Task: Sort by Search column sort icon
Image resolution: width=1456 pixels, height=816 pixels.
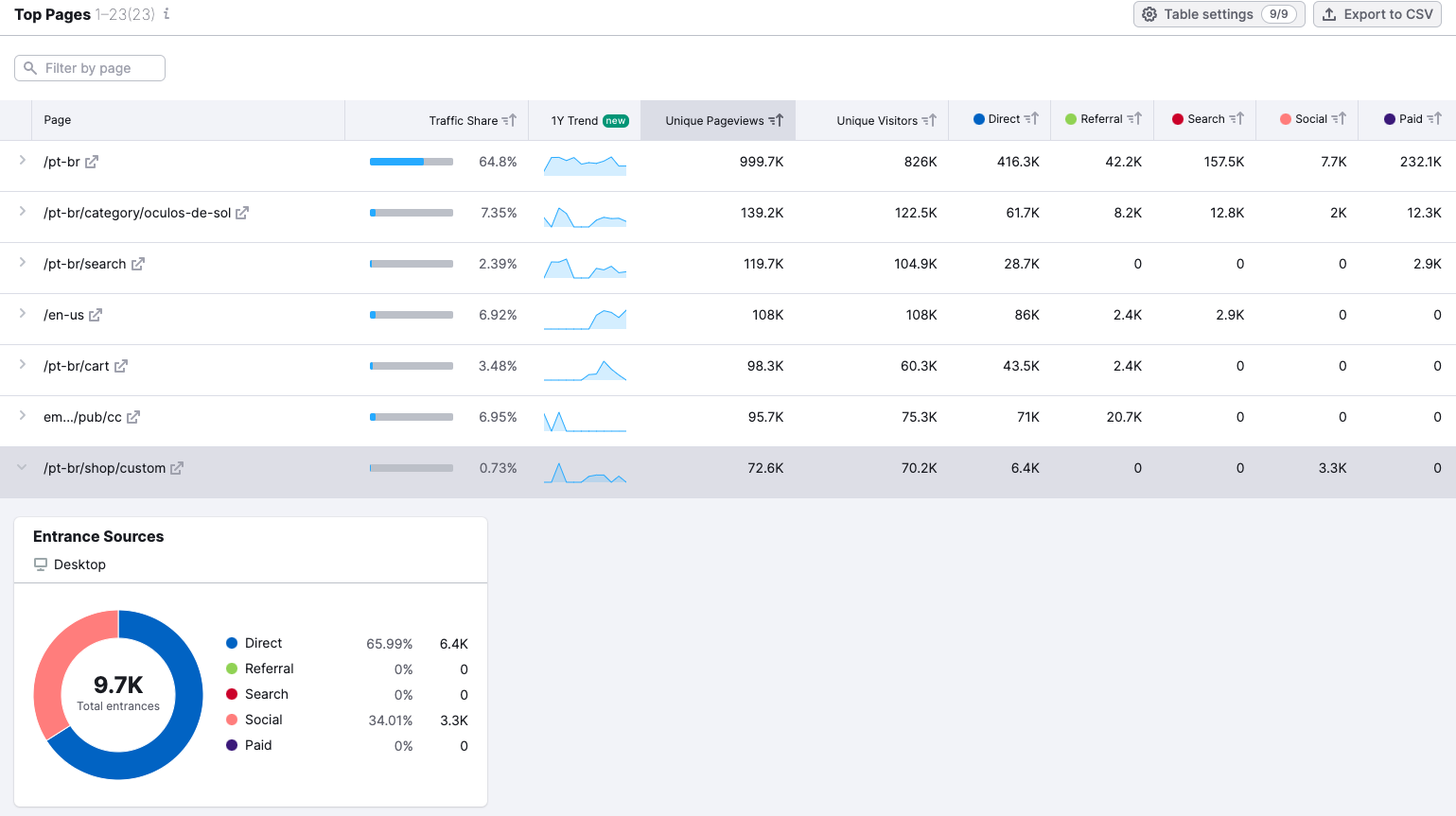Action: point(1237,119)
